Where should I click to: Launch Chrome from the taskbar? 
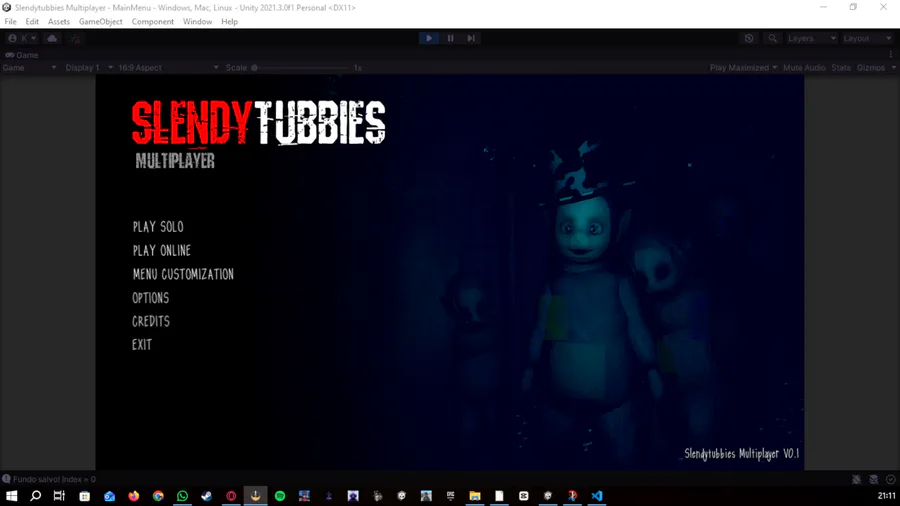[x=158, y=496]
